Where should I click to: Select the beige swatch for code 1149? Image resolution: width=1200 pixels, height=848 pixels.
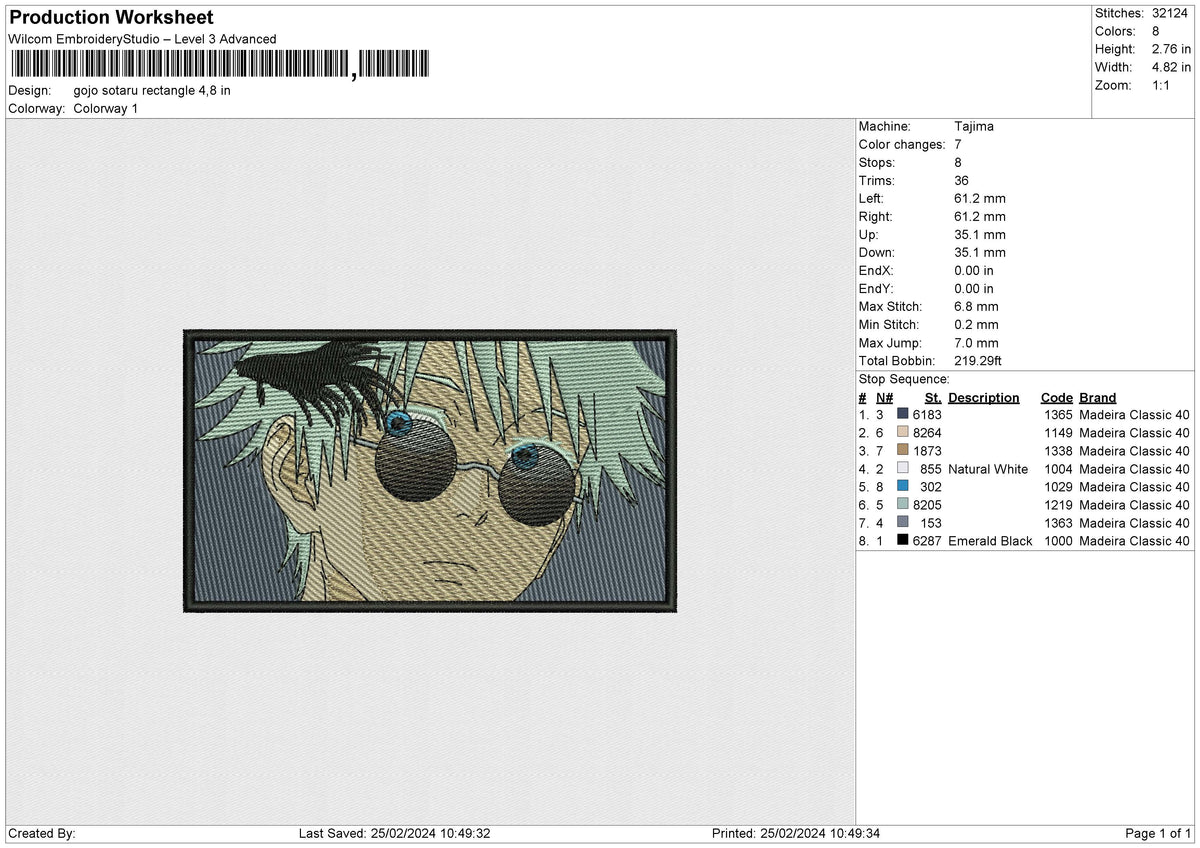pyautogui.click(x=903, y=433)
